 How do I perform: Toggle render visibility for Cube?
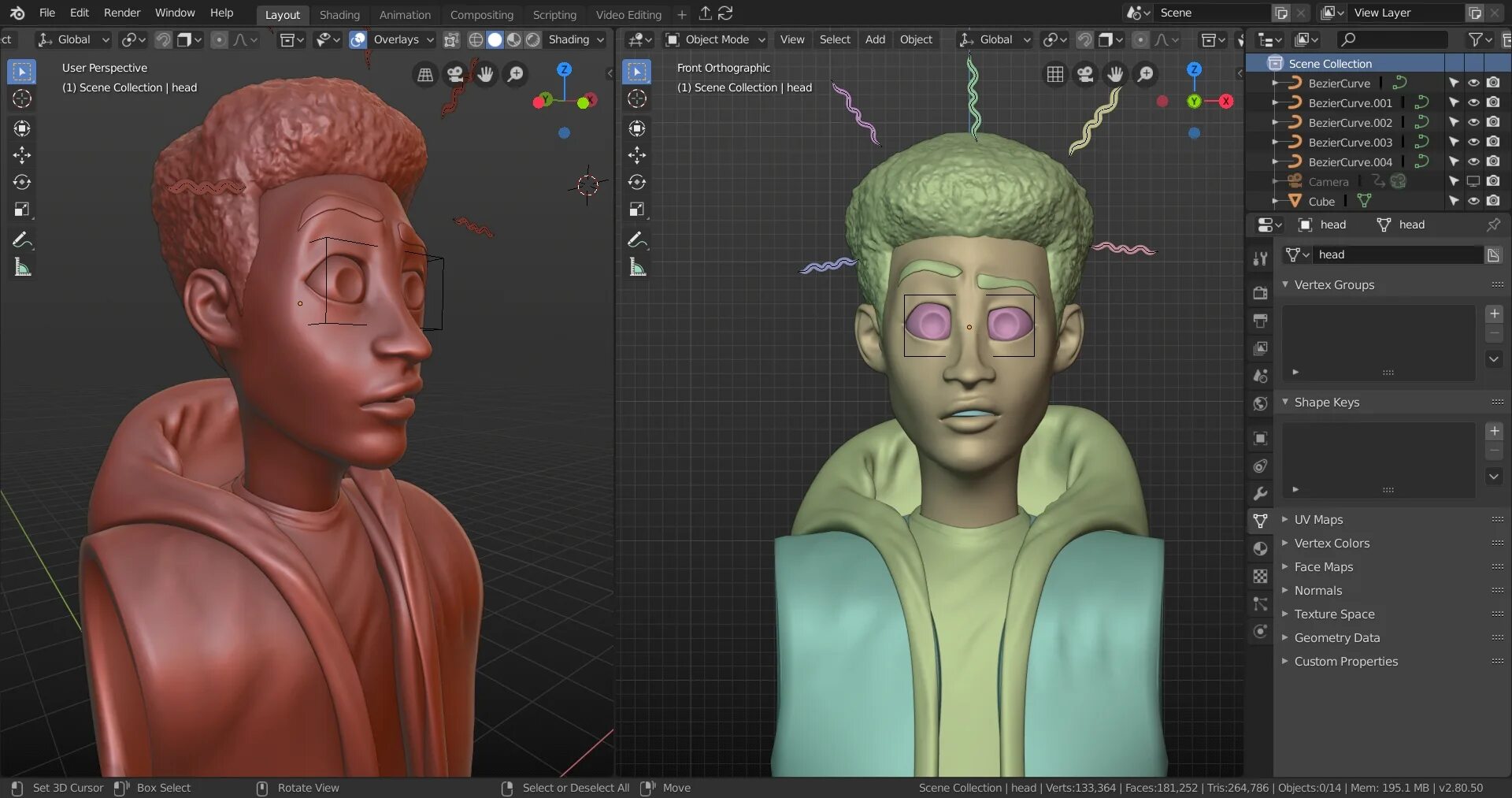[x=1492, y=201]
